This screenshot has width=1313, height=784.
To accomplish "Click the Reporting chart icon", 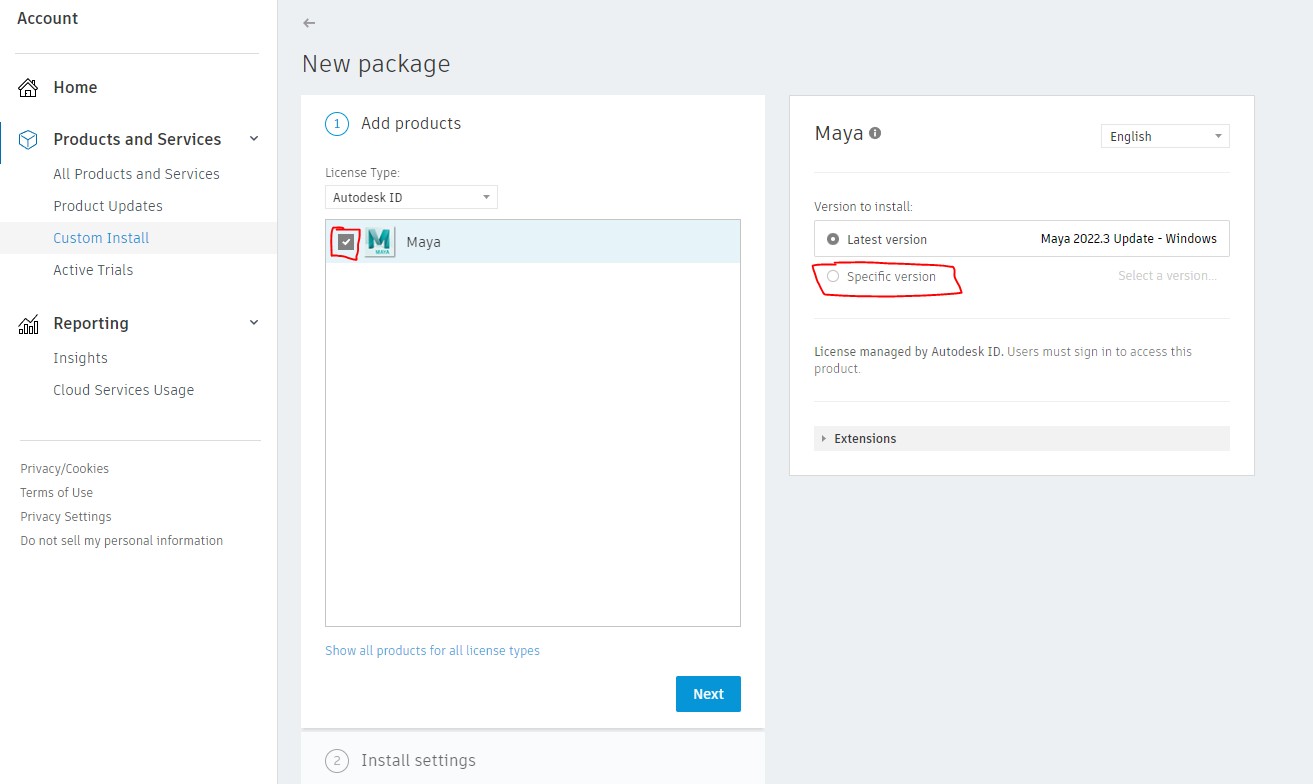I will pyautogui.click(x=28, y=324).
